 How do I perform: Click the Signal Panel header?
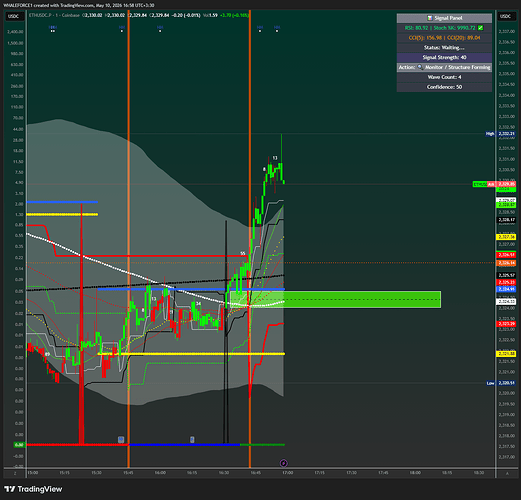pyautogui.click(x=444, y=18)
